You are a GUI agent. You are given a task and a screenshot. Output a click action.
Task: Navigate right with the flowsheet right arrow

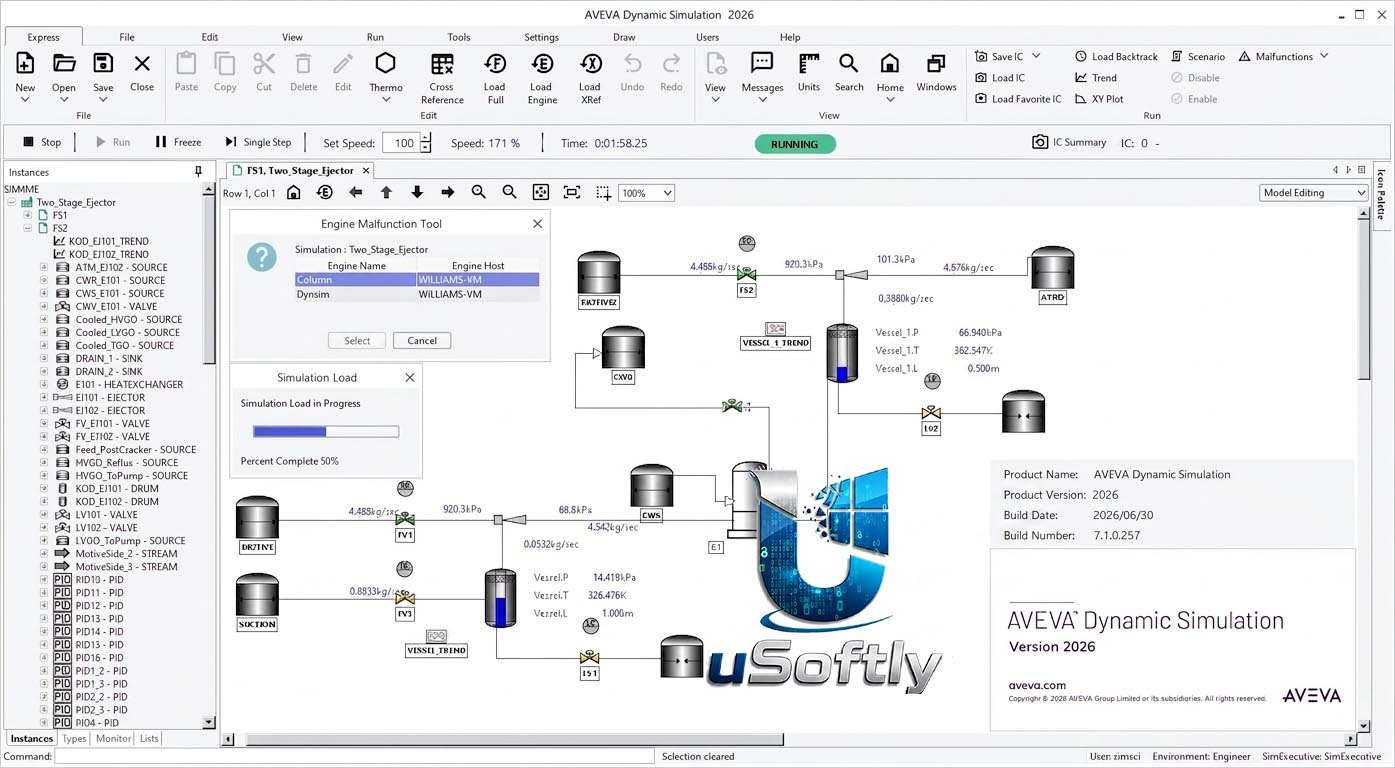448,192
